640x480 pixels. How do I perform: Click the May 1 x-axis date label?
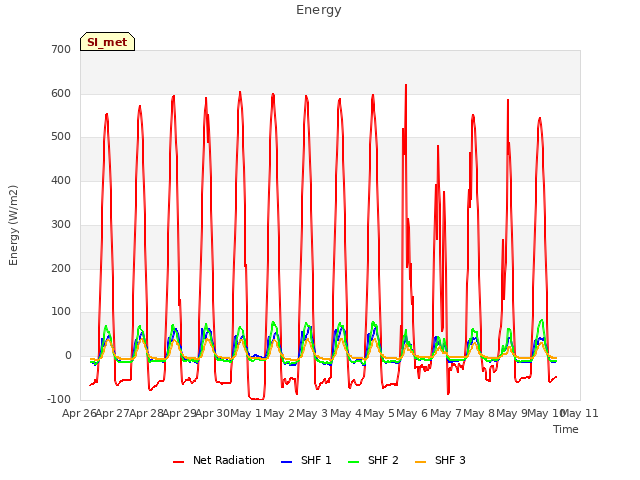click(246, 413)
